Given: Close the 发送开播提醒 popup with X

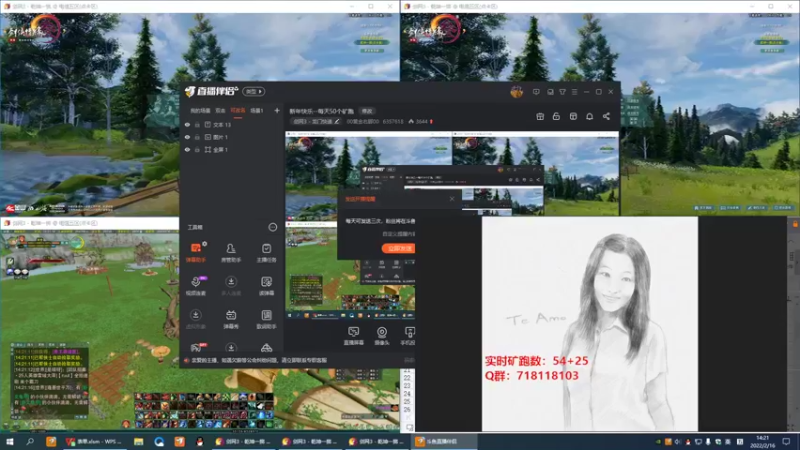Looking at the screenshot, I should 452,198.
